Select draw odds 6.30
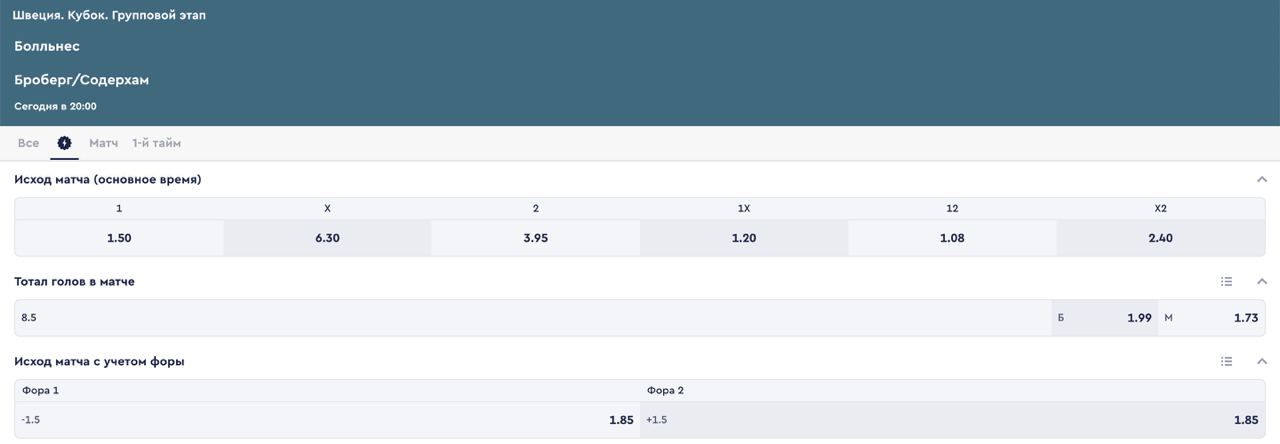 (327, 238)
